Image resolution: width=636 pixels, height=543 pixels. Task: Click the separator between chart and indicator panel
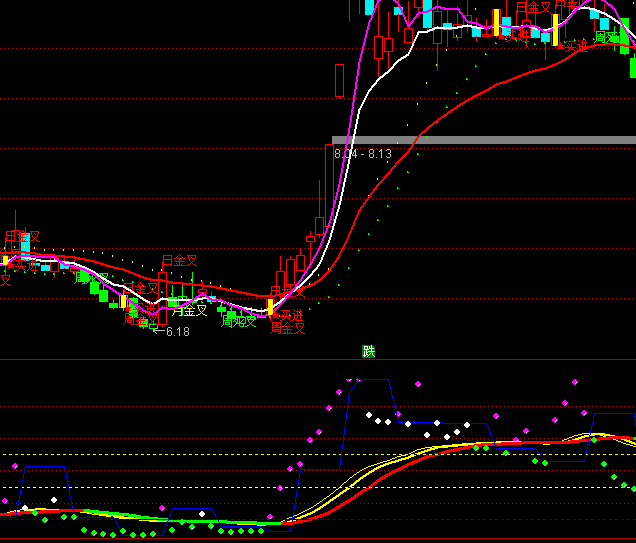click(200, 359)
